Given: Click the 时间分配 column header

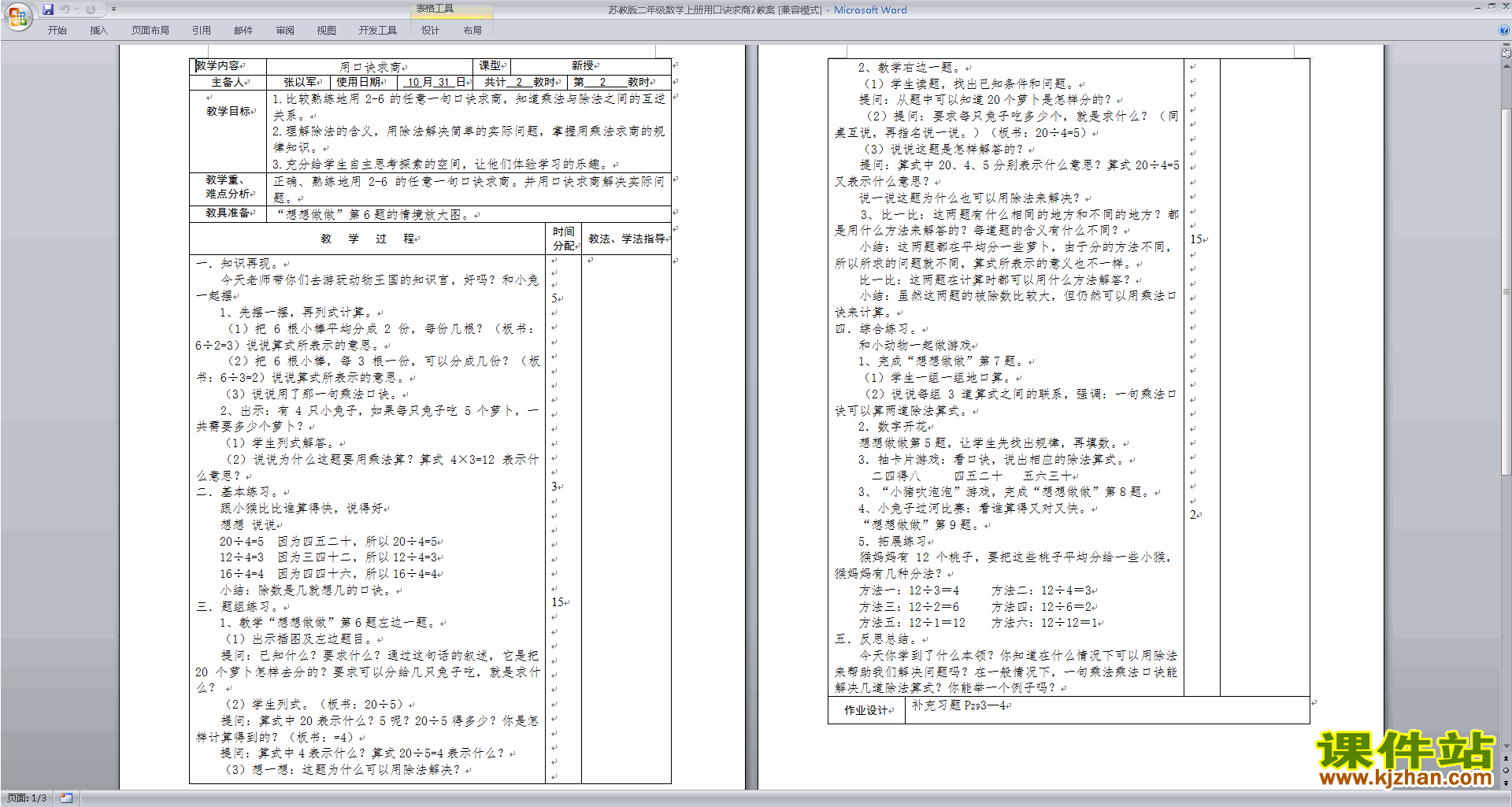Looking at the screenshot, I should (564, 239).
